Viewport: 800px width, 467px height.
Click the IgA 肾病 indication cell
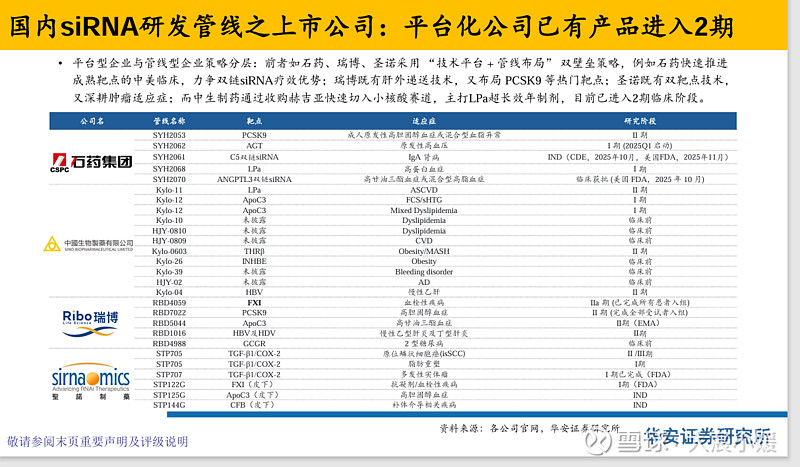(x=424, y=157)
